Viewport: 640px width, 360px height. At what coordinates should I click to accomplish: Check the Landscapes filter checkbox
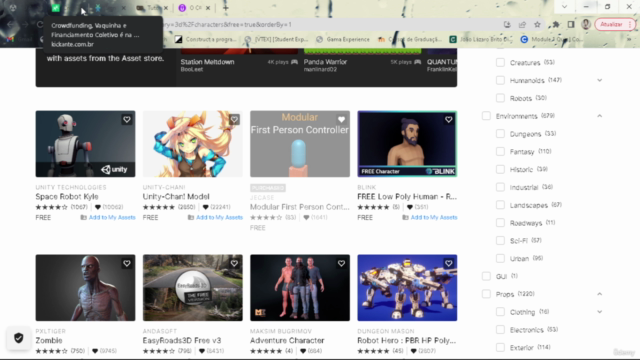pyautogui.click(x=500, y=205)
